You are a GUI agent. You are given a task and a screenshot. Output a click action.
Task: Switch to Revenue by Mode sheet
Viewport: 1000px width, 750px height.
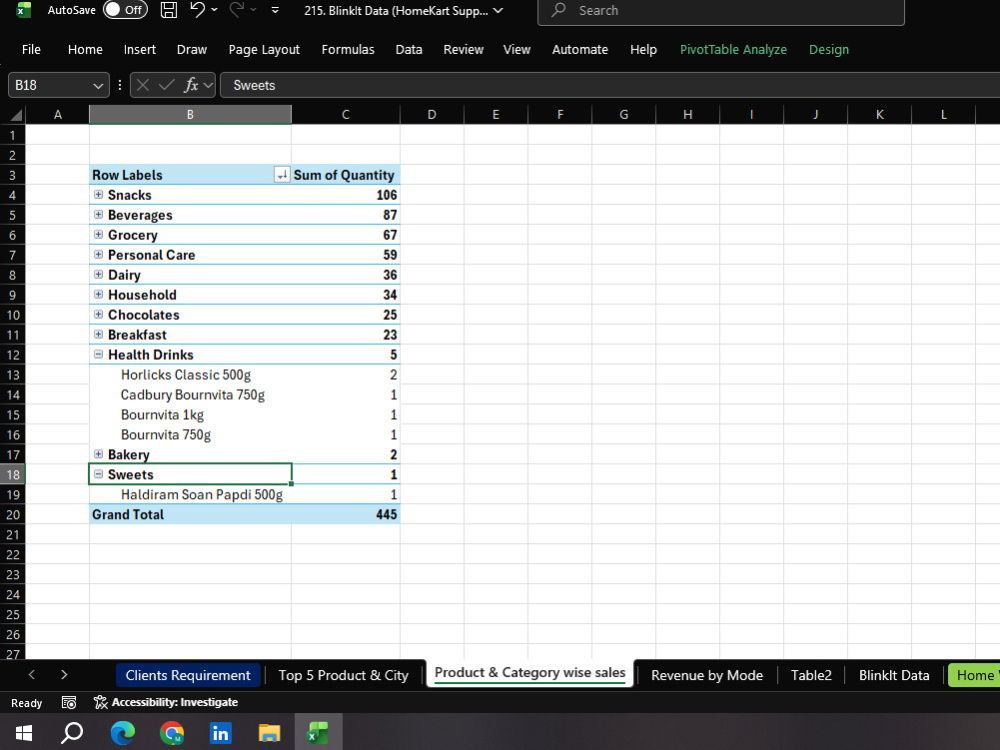tap(707, 675)
